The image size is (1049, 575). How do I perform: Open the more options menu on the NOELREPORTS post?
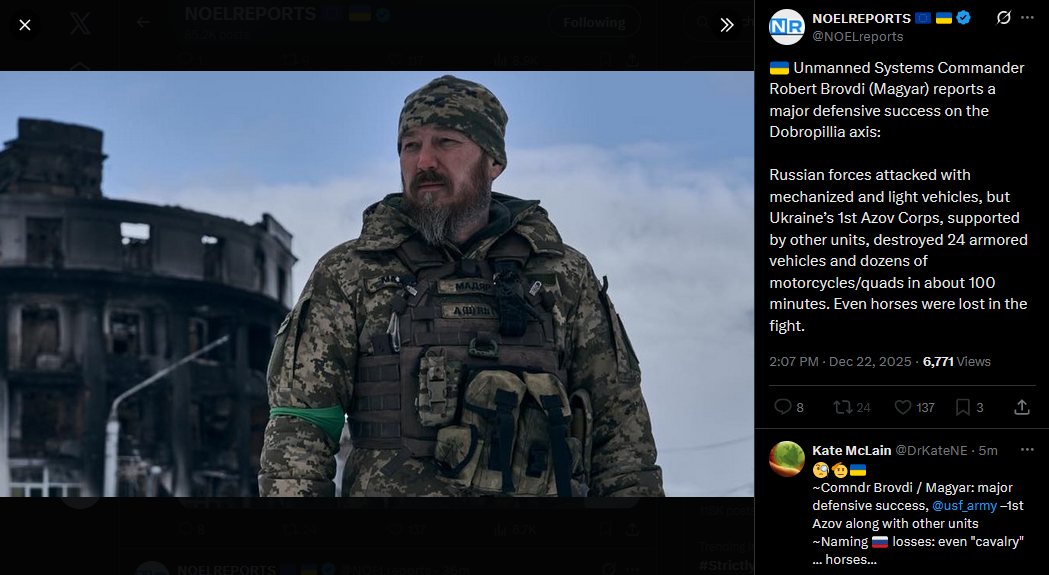click(x=1028, y=18)
